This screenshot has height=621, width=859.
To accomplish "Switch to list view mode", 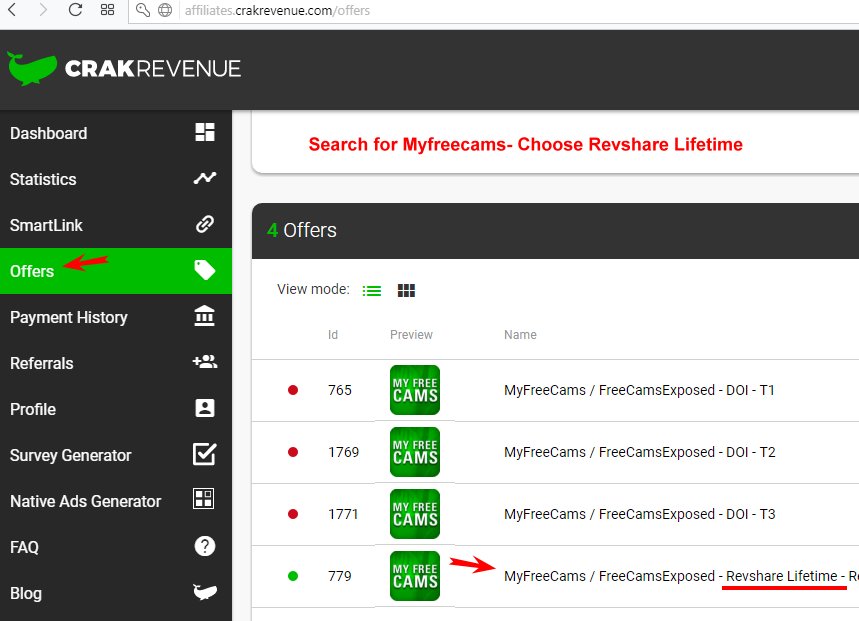I will pos(371,290).
